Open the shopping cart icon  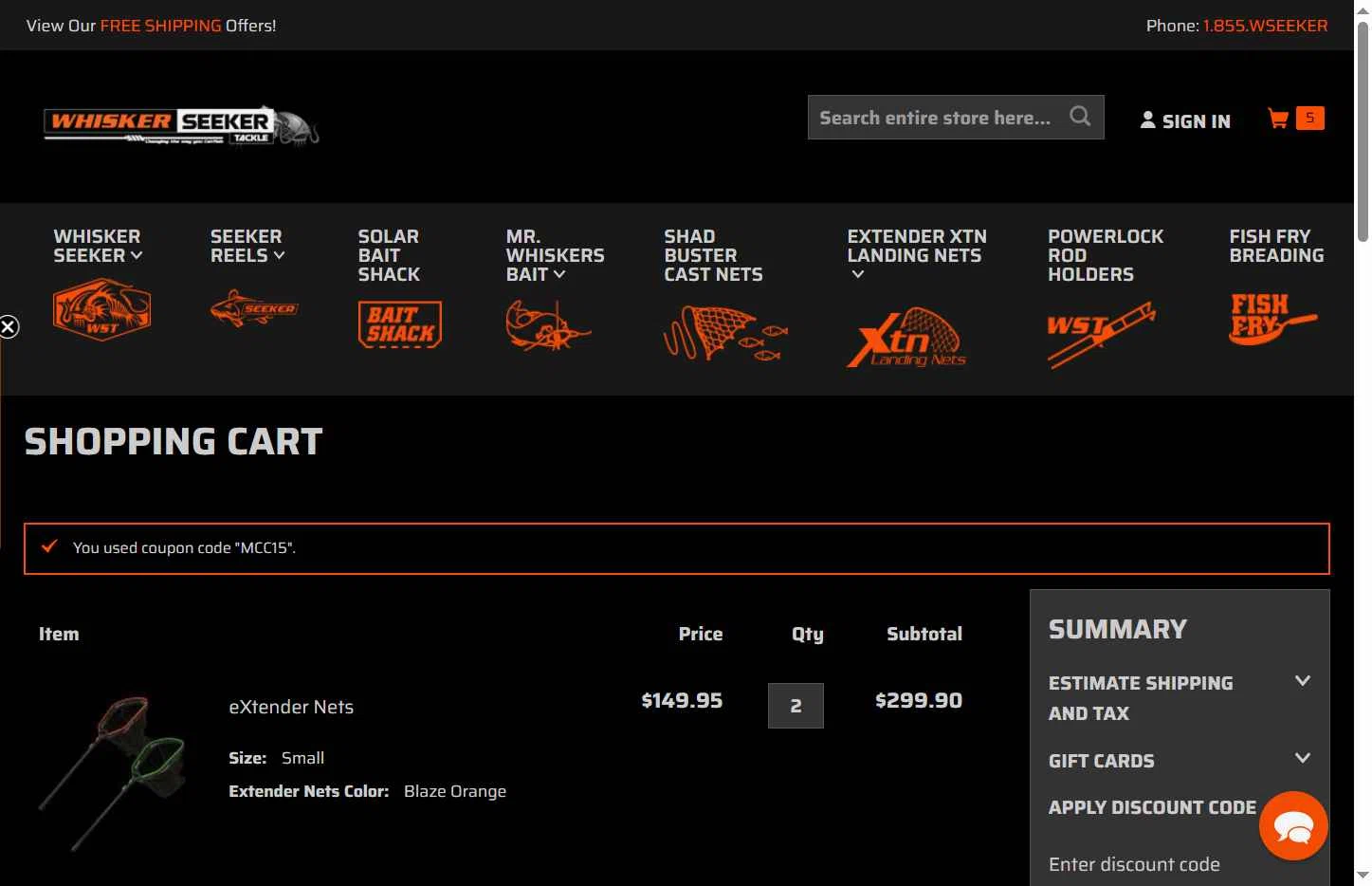1278,119
